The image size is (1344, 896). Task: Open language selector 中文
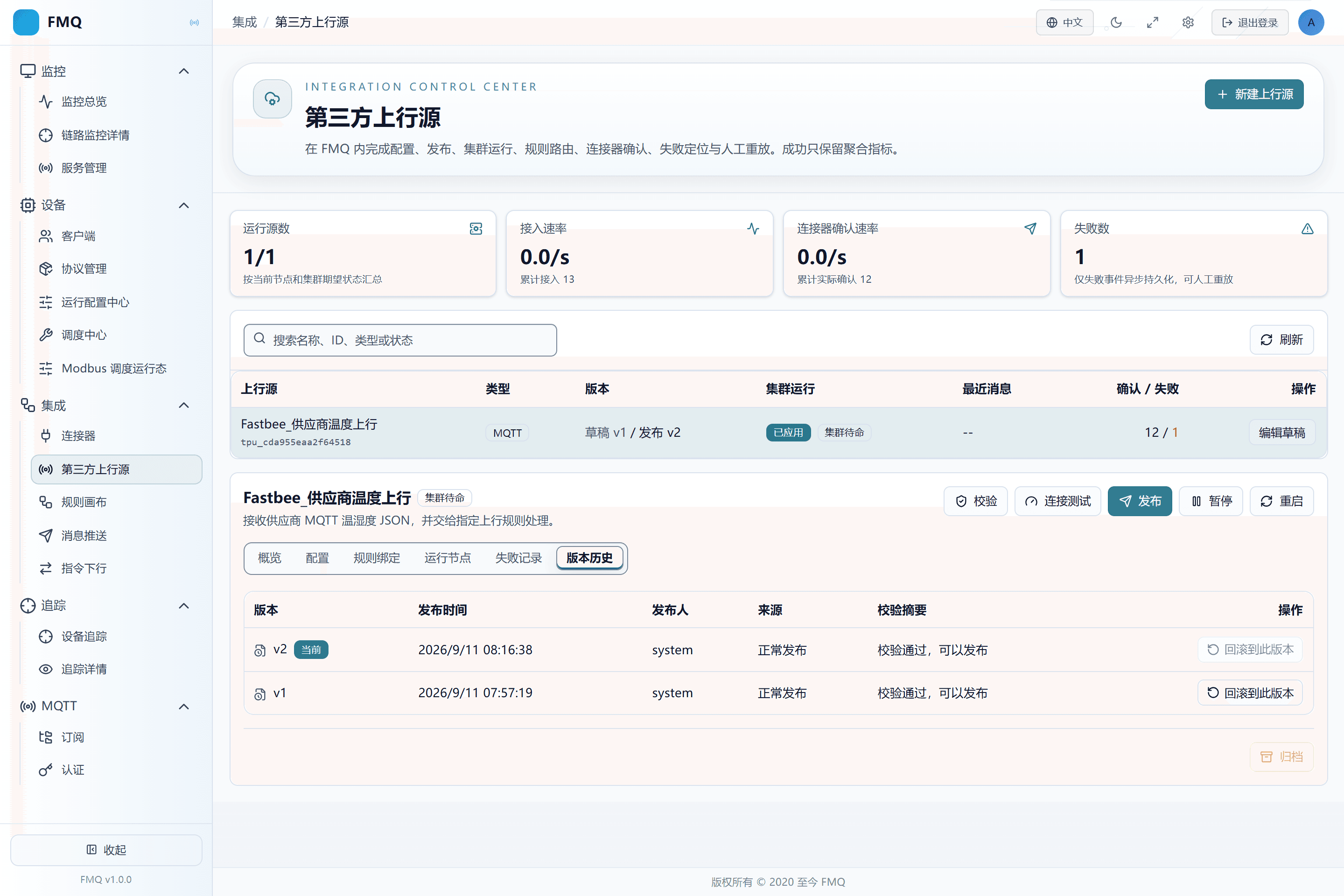coord(1064,22)
